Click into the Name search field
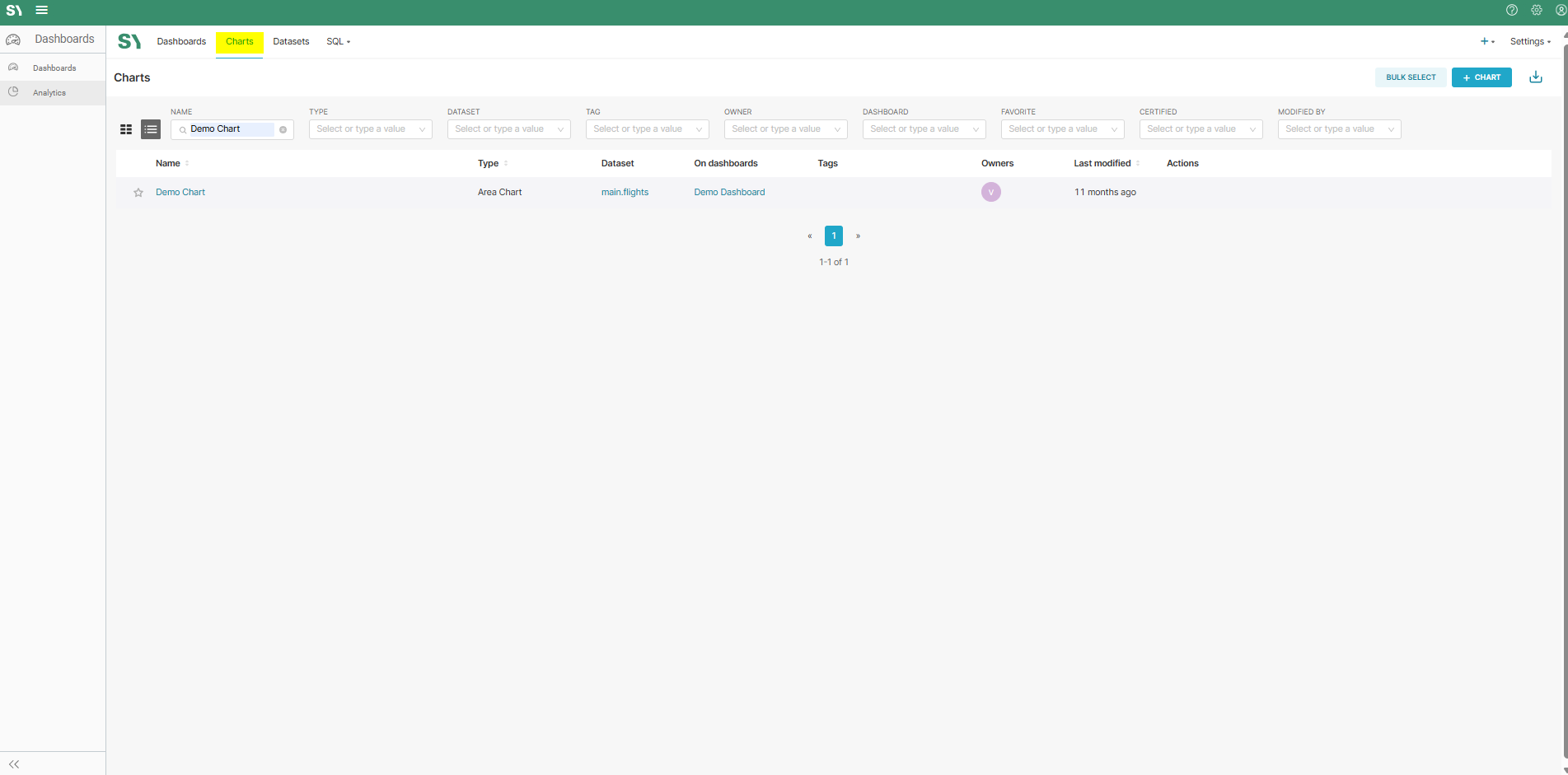Image resolution: width=1568 pixels, height=775 pixels. click(x=231, y=129)
